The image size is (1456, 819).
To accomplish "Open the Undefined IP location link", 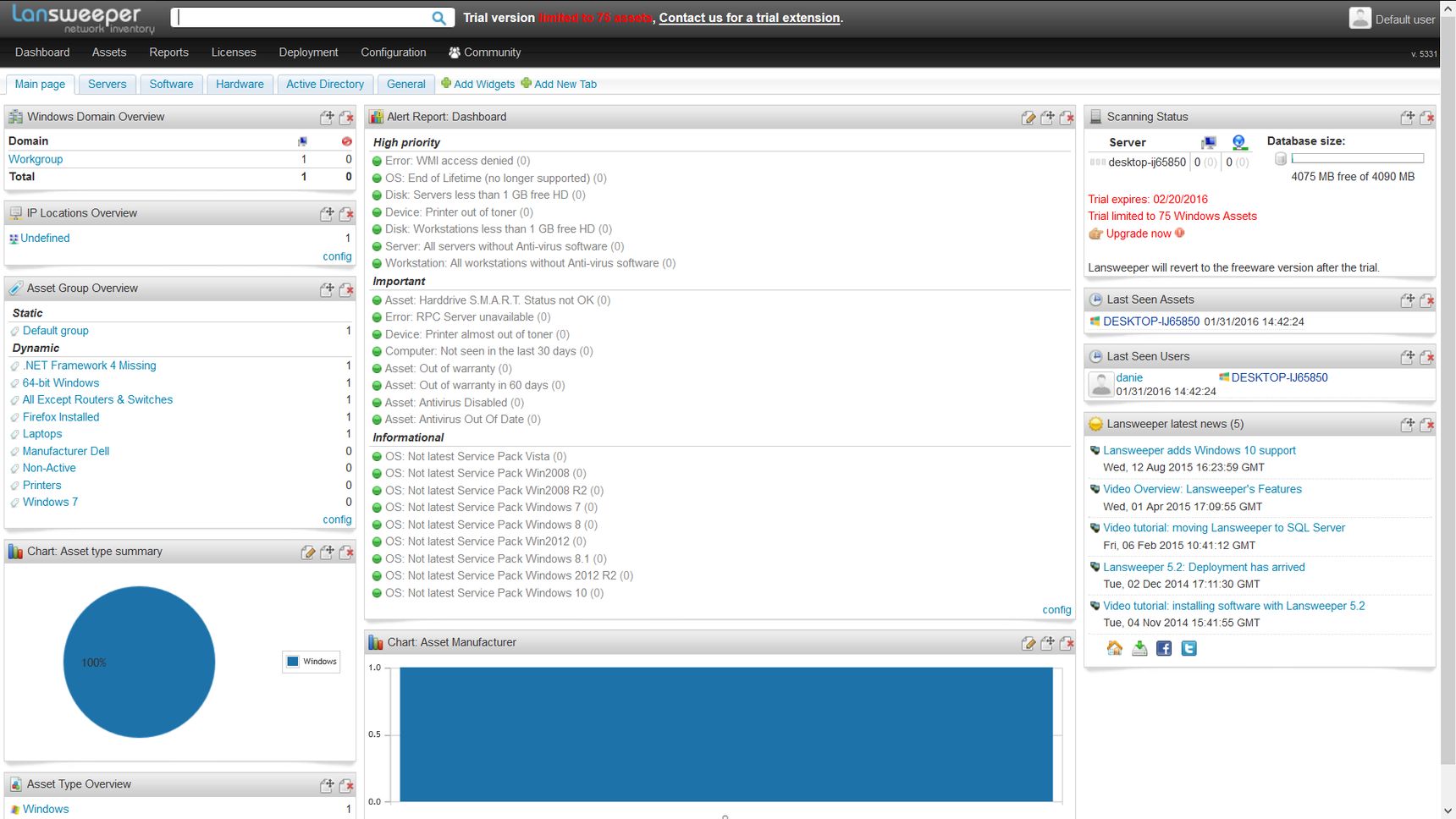I will click(45, 238).
